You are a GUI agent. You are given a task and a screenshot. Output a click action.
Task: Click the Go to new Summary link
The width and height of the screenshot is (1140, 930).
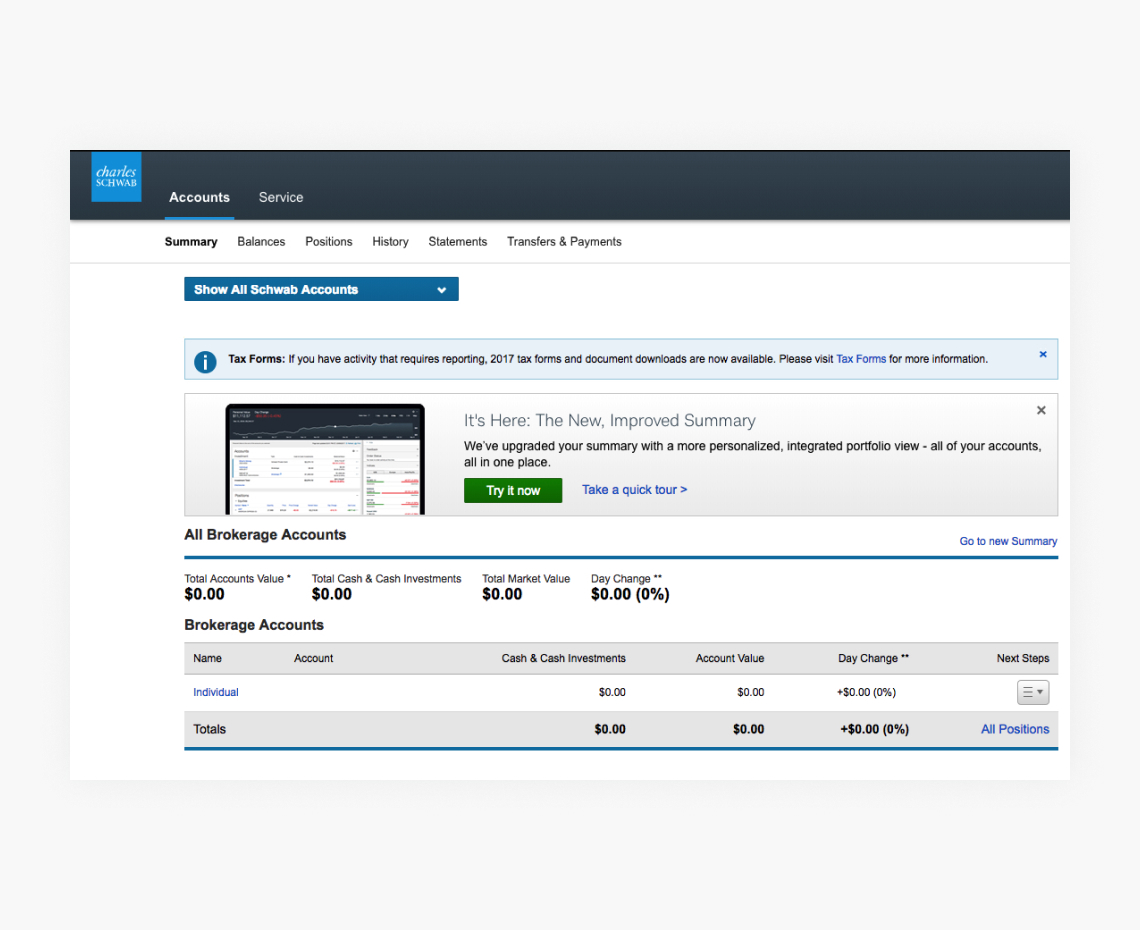click(1008, 541)
